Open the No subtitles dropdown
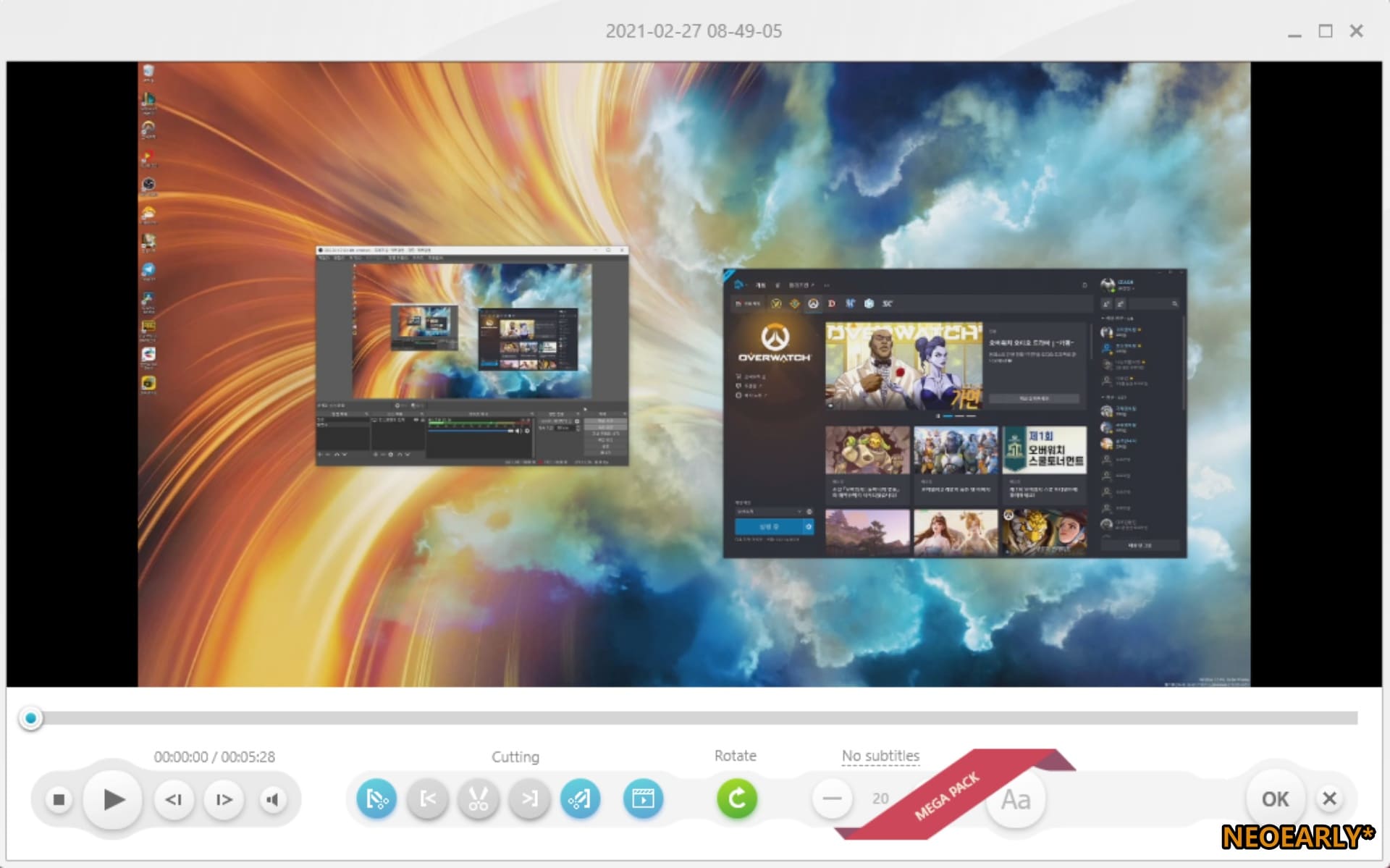Screen dimensions: 1390x868 click(x=880, y=756)
